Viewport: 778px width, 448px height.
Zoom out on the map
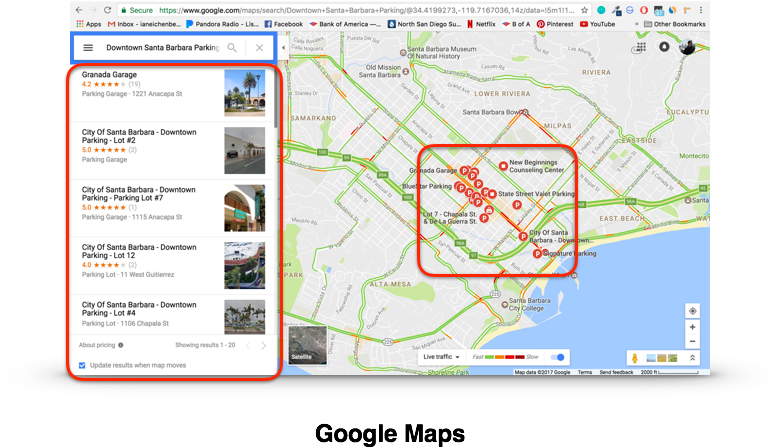pos(692,341)
